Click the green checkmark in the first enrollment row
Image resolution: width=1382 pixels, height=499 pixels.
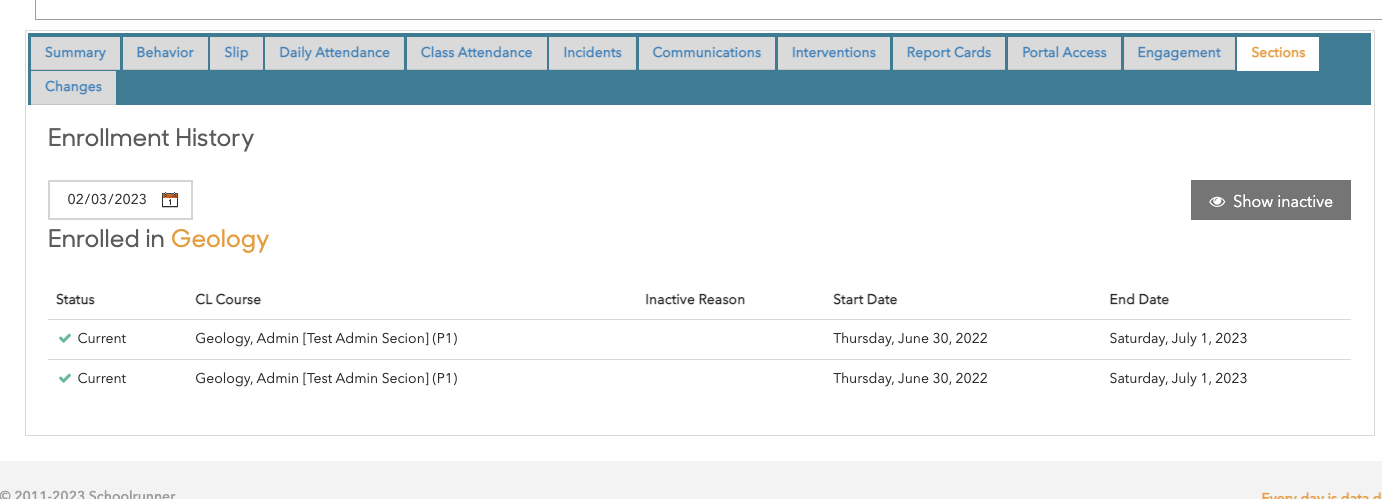pos(65,339)
